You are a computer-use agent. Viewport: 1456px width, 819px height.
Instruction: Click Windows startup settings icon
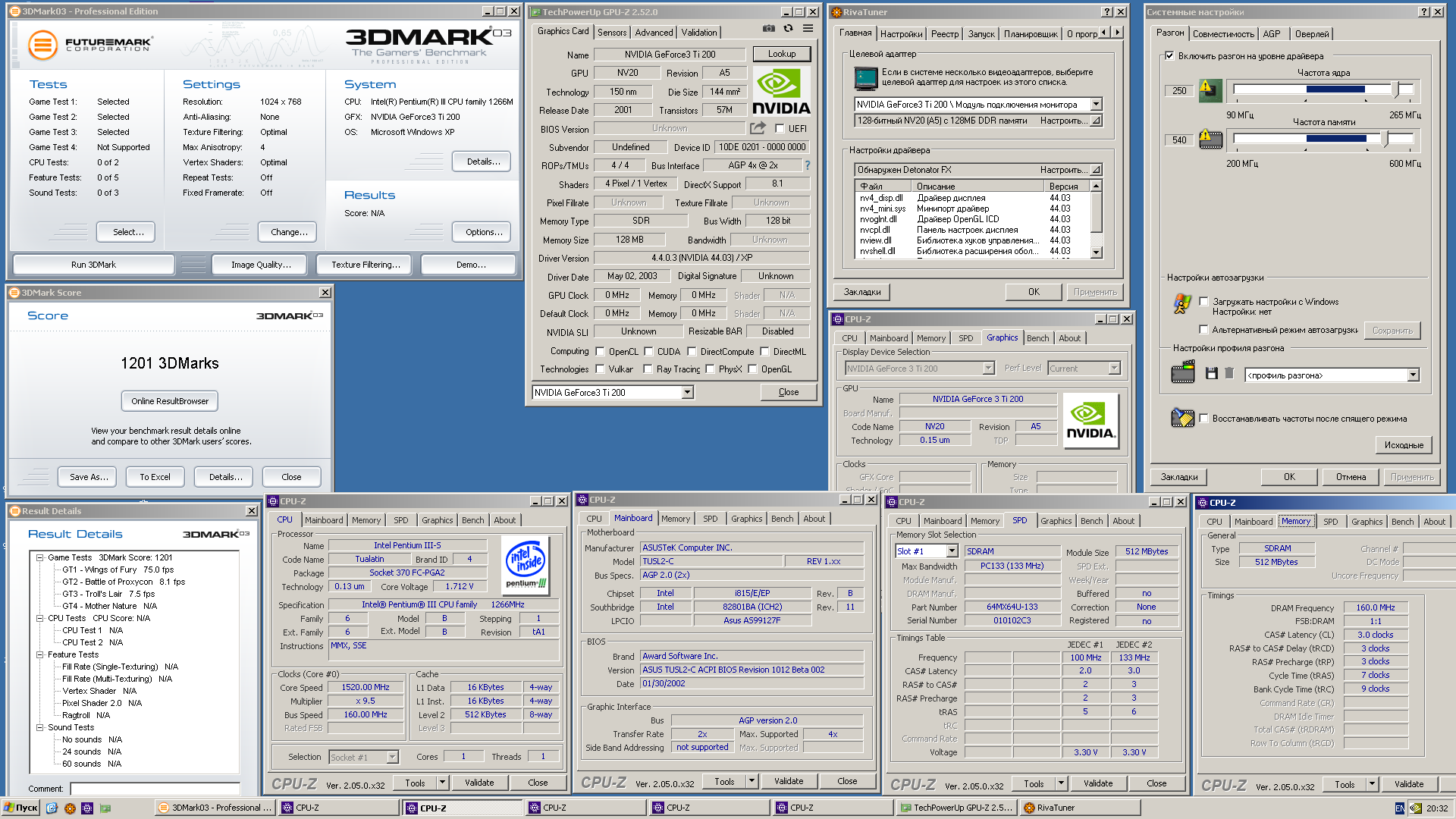click(1182, 304)
